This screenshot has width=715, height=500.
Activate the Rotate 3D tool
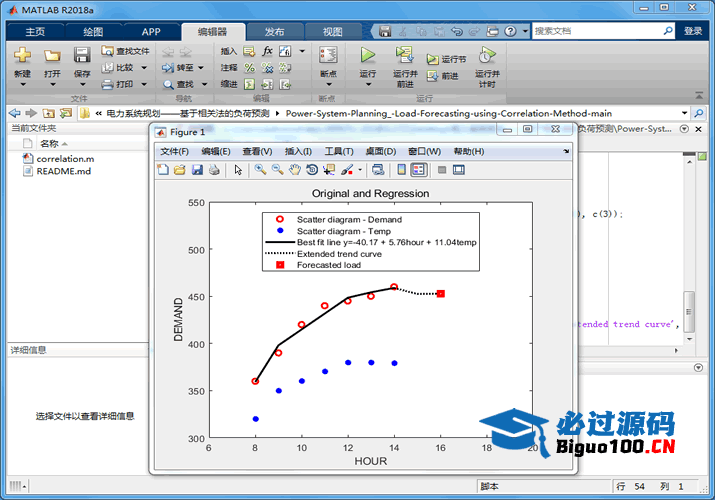312,170
